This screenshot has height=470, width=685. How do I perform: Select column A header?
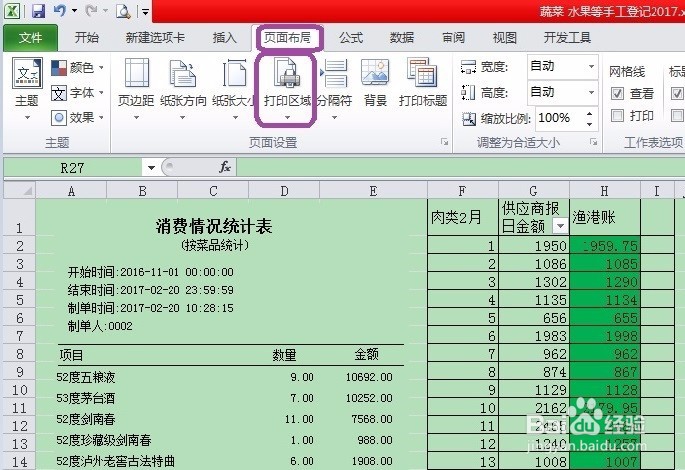[x=71, y=191]
